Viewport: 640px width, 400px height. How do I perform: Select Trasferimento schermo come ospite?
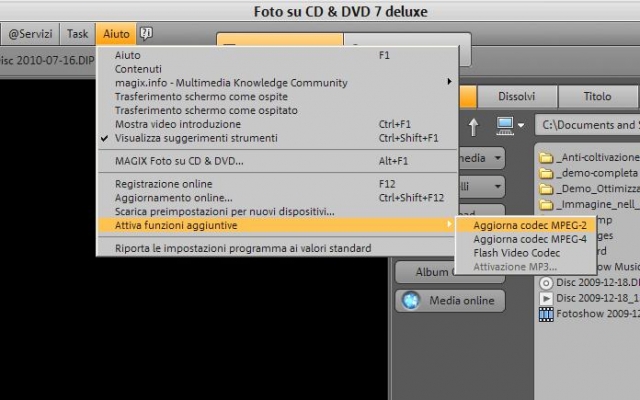coord(278,97)
